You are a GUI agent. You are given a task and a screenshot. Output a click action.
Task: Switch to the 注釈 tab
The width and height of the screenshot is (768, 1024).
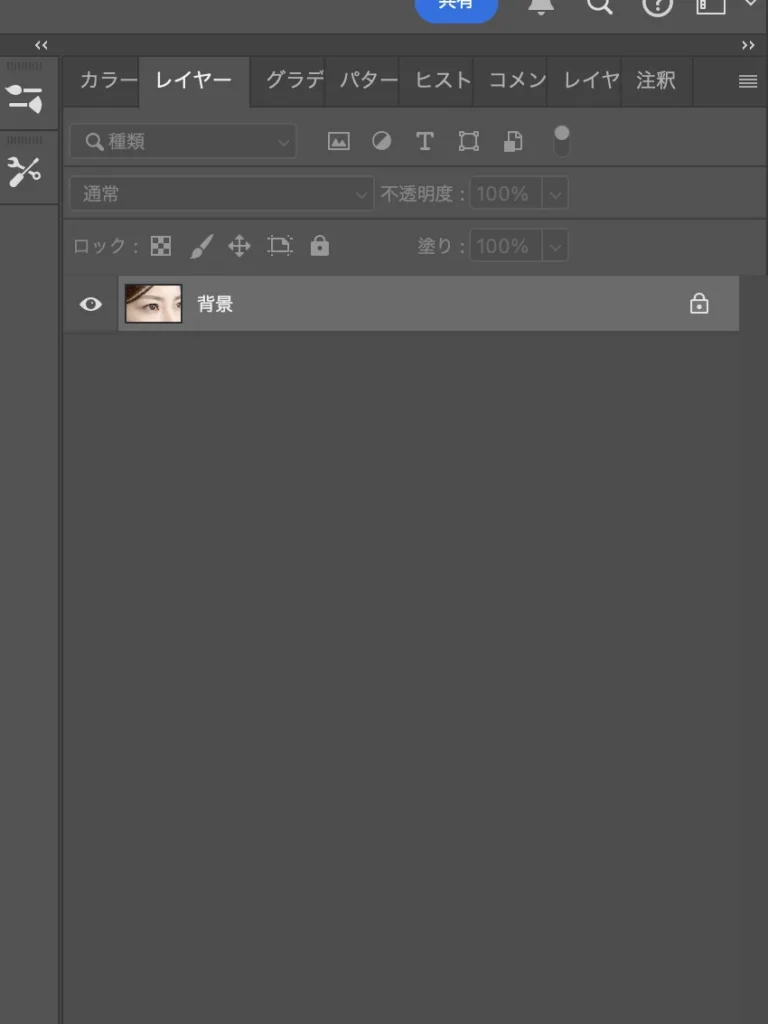pos(656,81)
